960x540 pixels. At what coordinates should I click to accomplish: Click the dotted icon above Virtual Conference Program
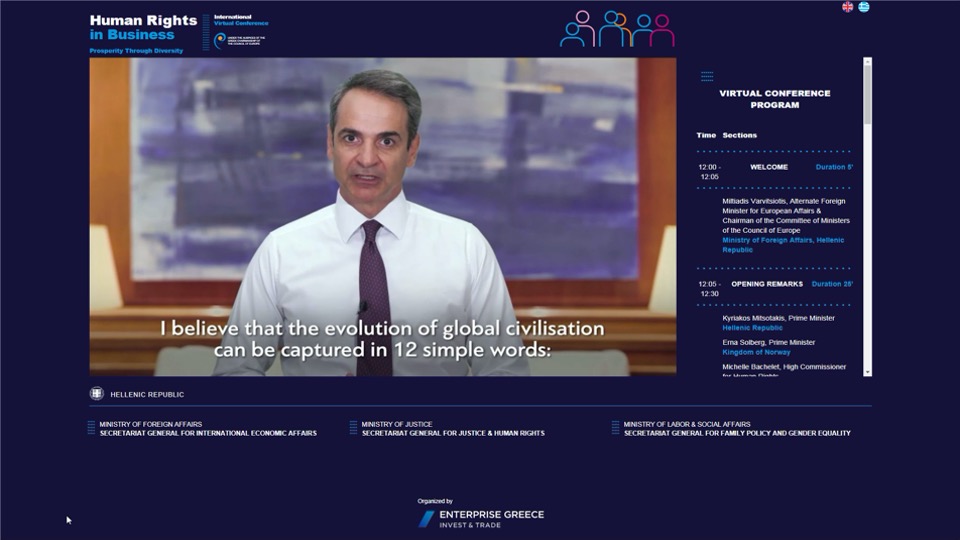point(707,76)
